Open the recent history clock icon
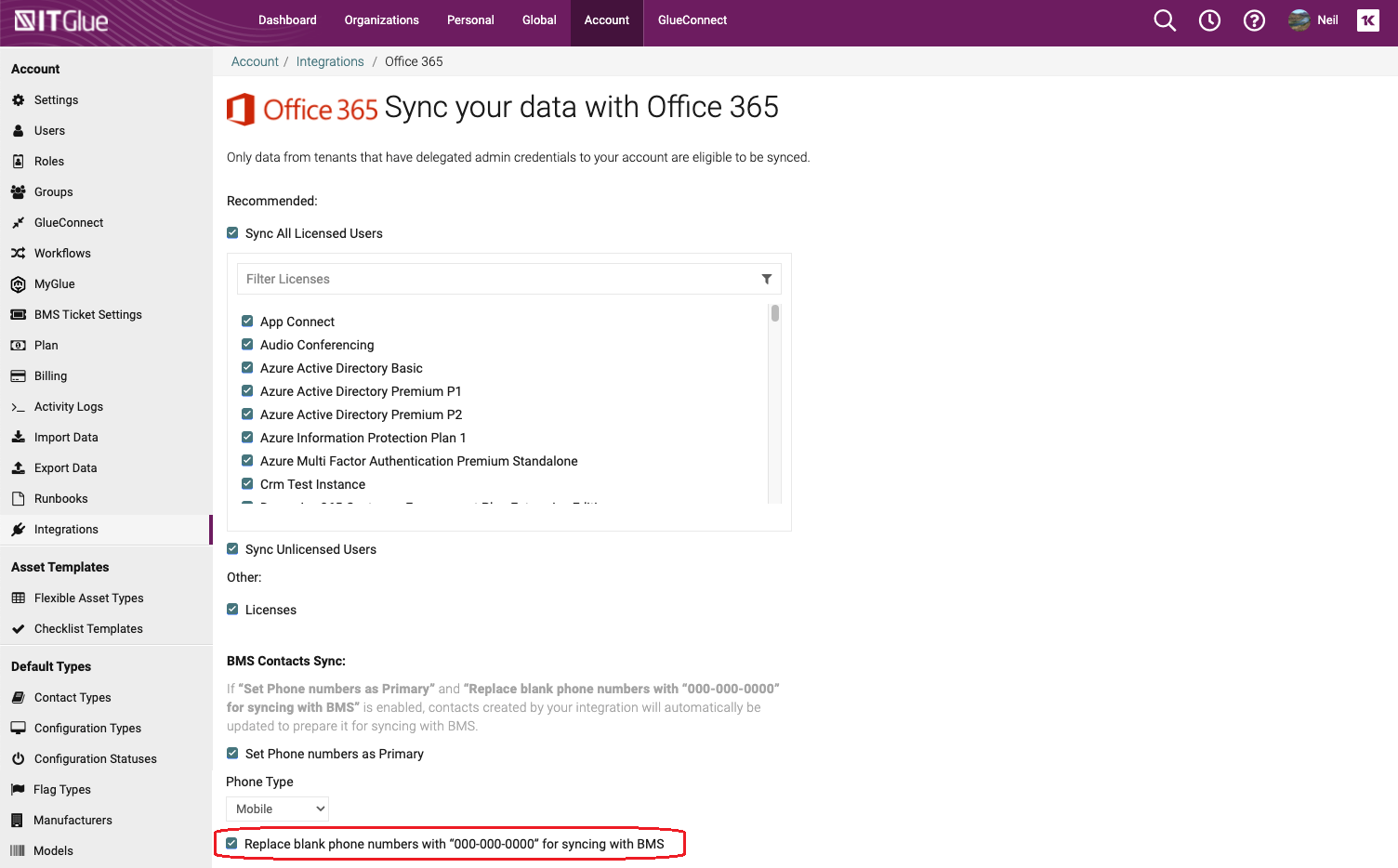 click(x=1209, y=20)
